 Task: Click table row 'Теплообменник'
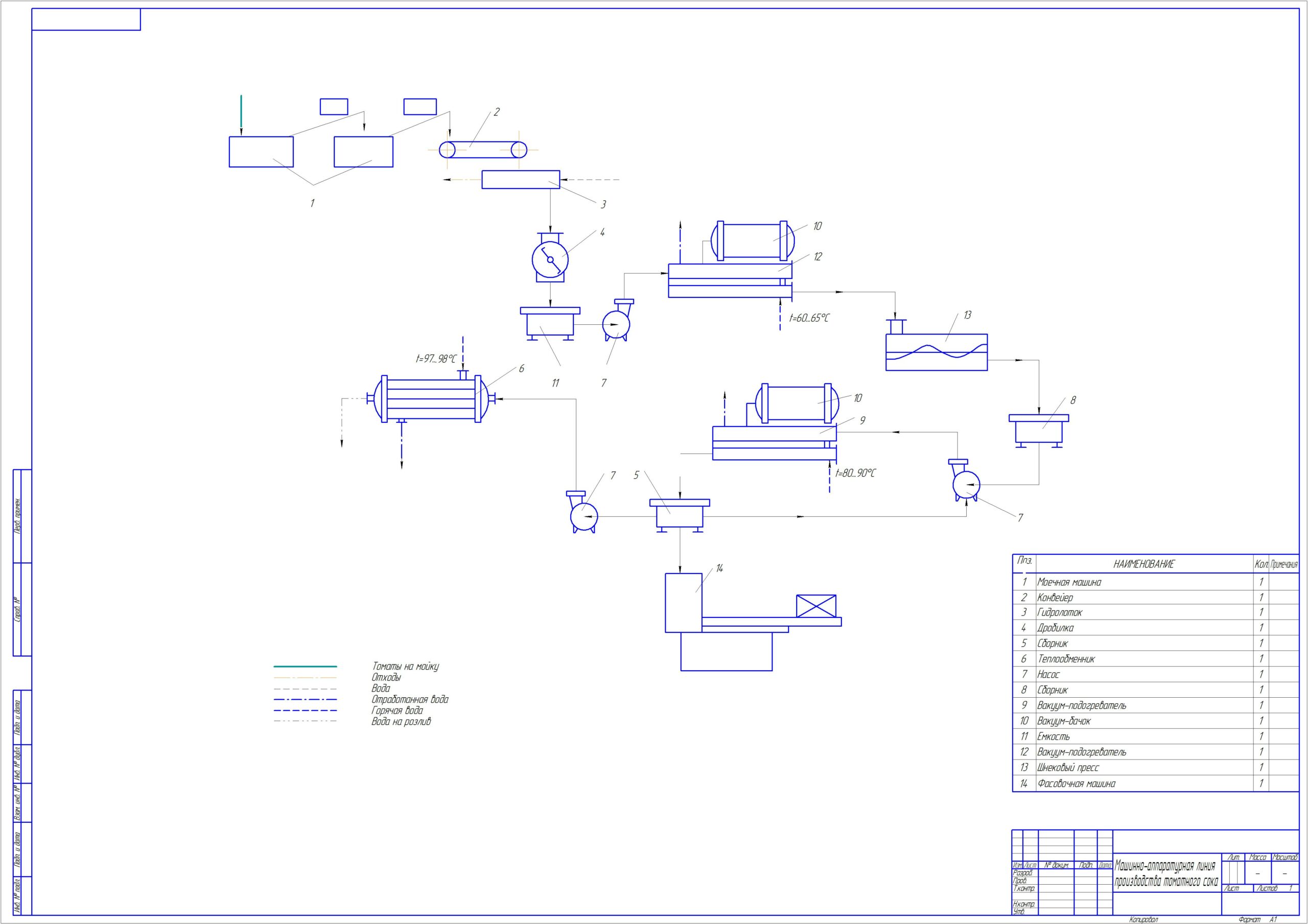click(x=1155, y=658)
